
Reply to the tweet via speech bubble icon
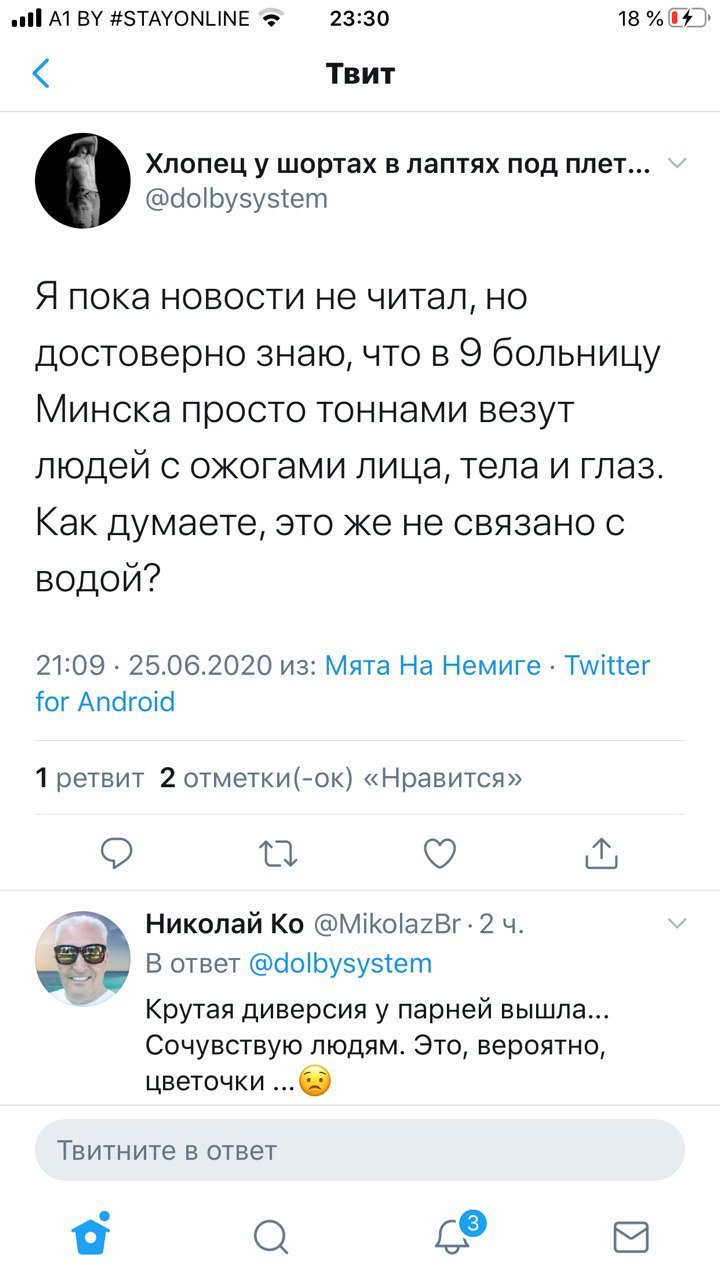point(118,852)
